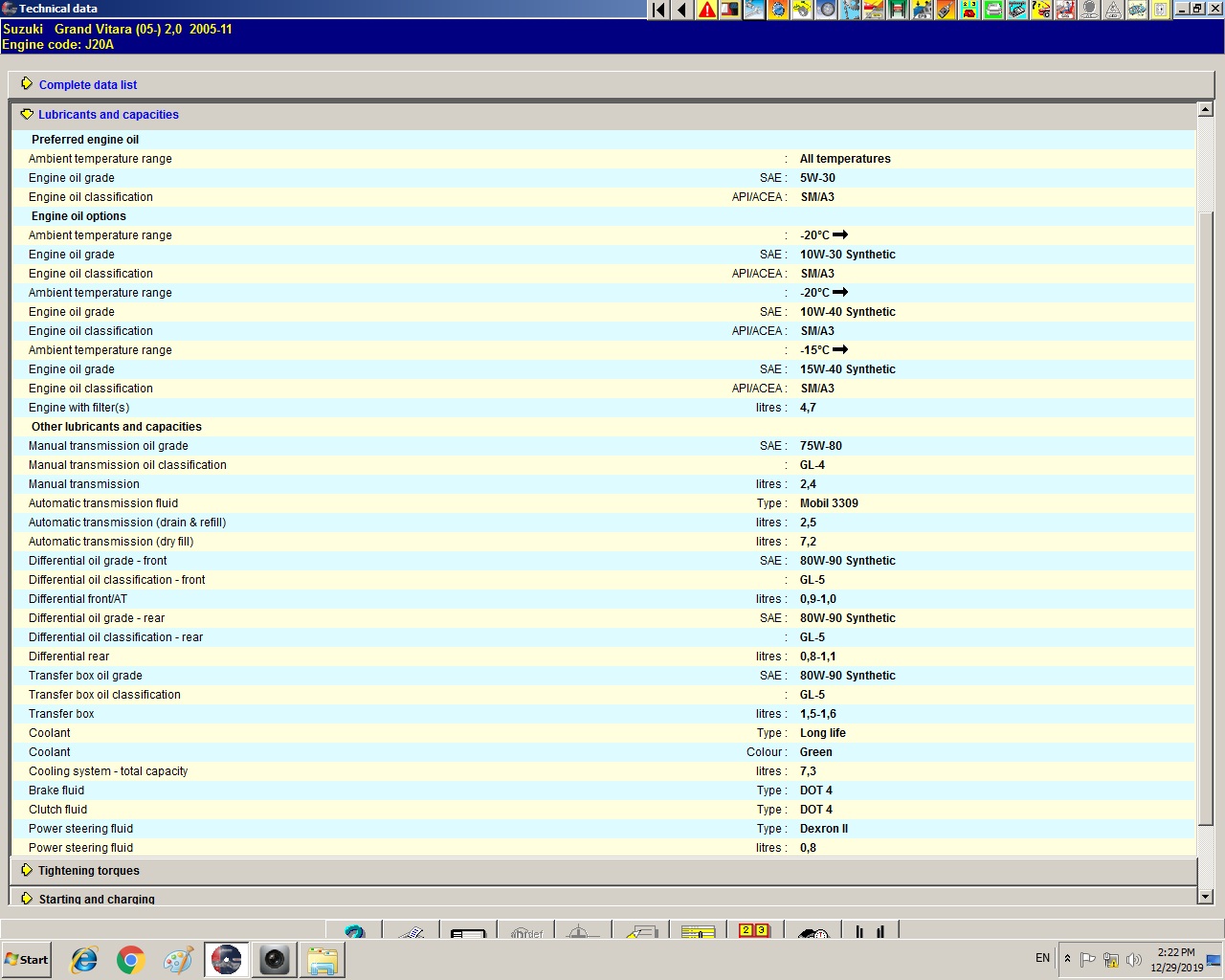This screenshot has width=1225, height=980.
Task: Click the scrollbar up arrow
Action: pyautogui.click(x=1206, y=110)
